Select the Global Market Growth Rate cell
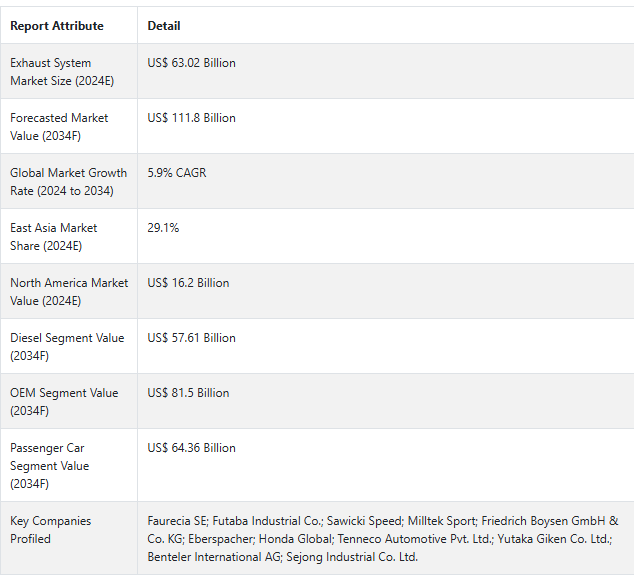 (x=68, y=182)
